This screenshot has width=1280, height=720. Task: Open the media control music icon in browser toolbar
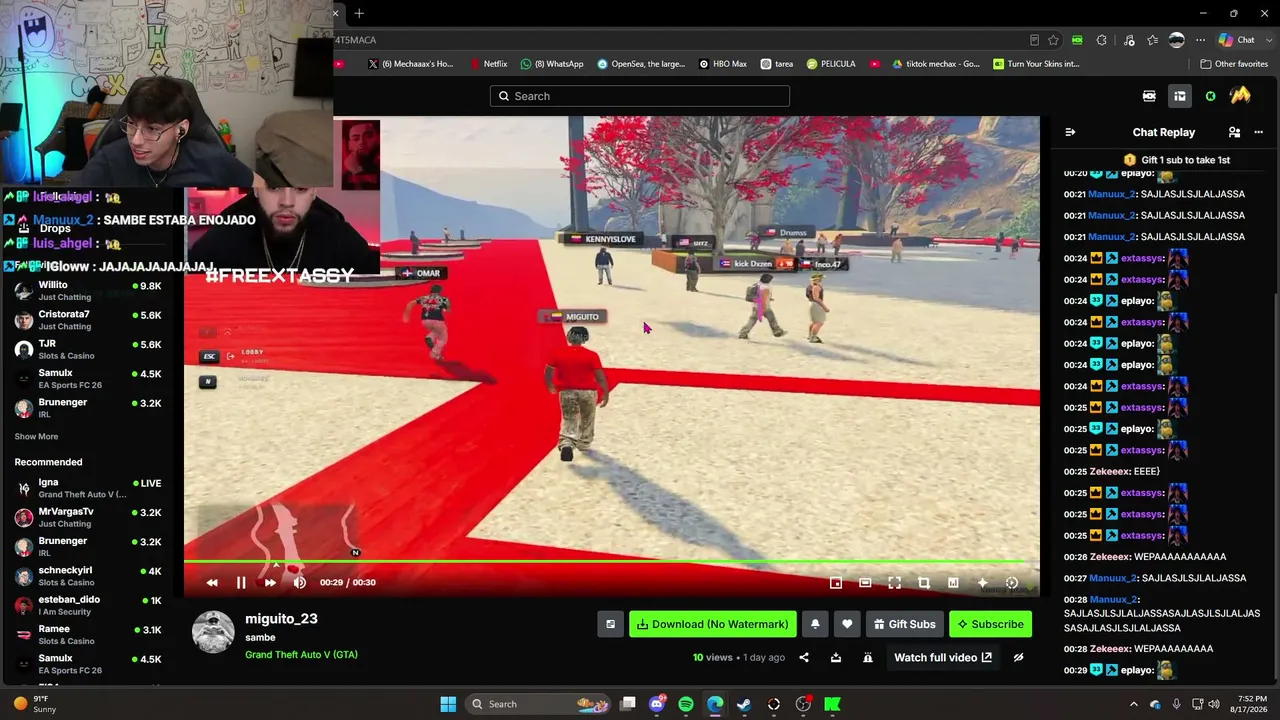[1129, 40]
